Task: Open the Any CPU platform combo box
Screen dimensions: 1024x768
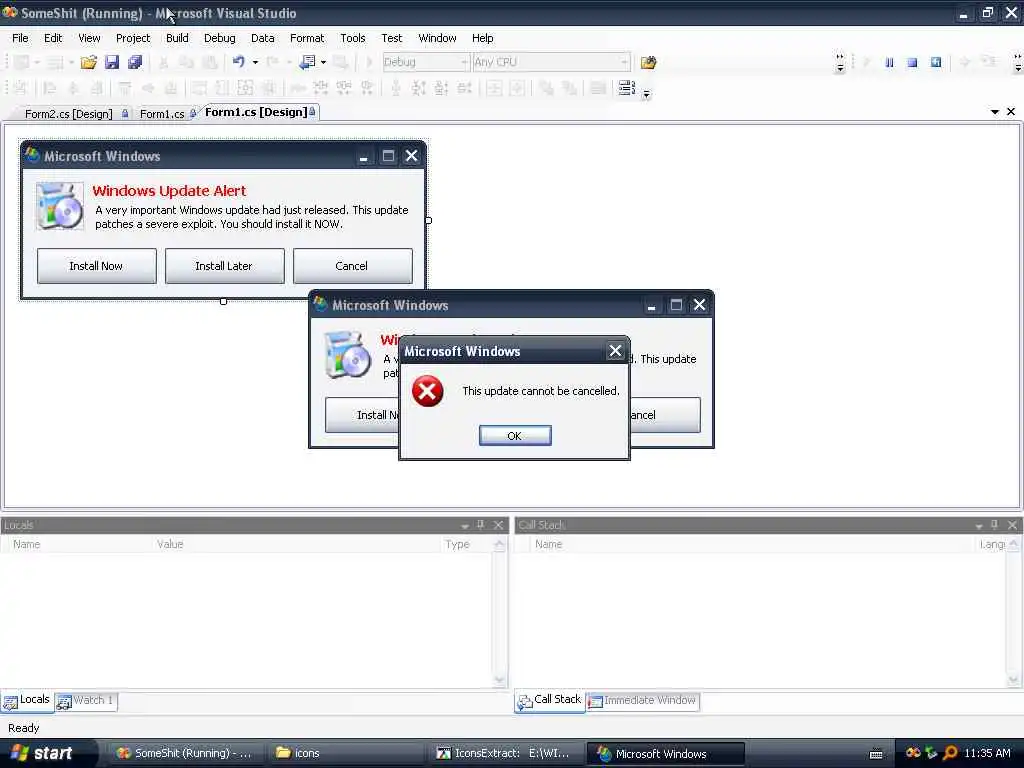Action: 551,62
